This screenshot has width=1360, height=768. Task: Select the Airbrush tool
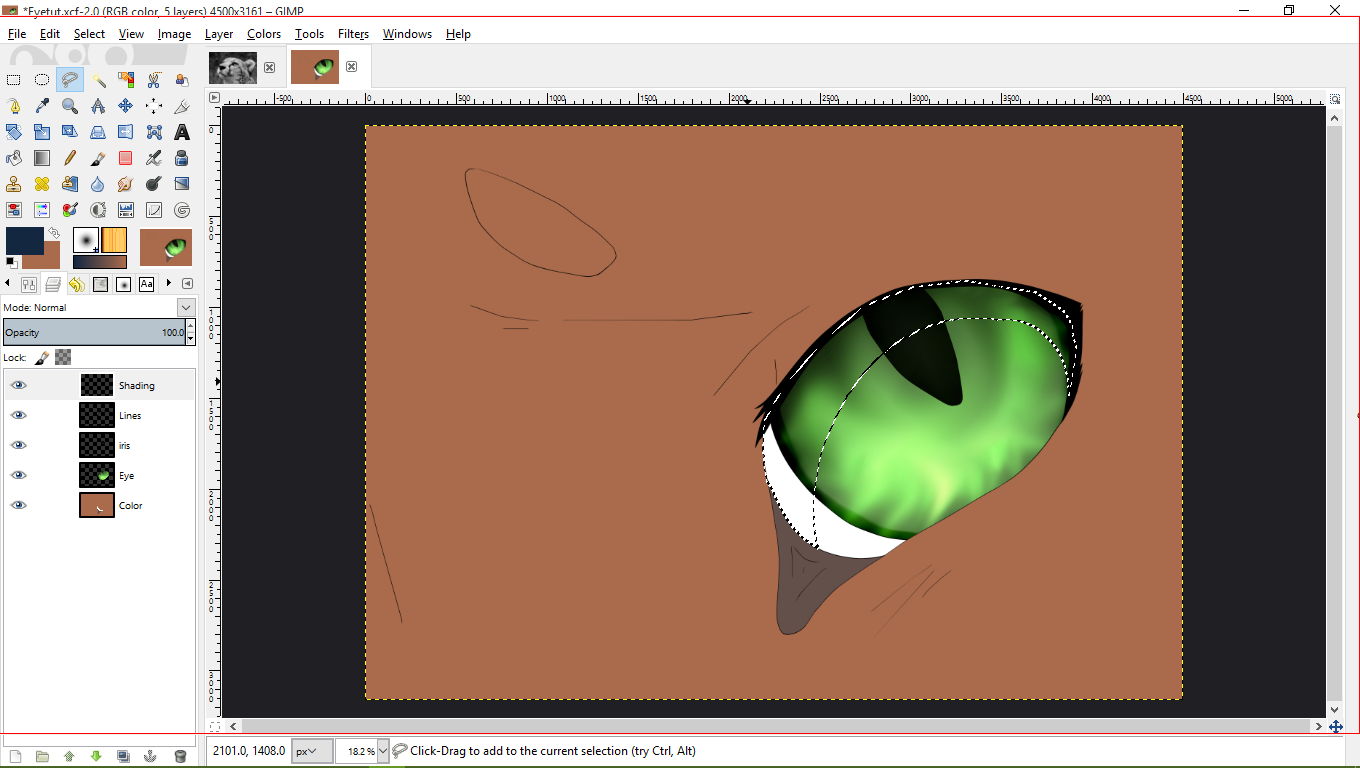[x=154, y=157]
